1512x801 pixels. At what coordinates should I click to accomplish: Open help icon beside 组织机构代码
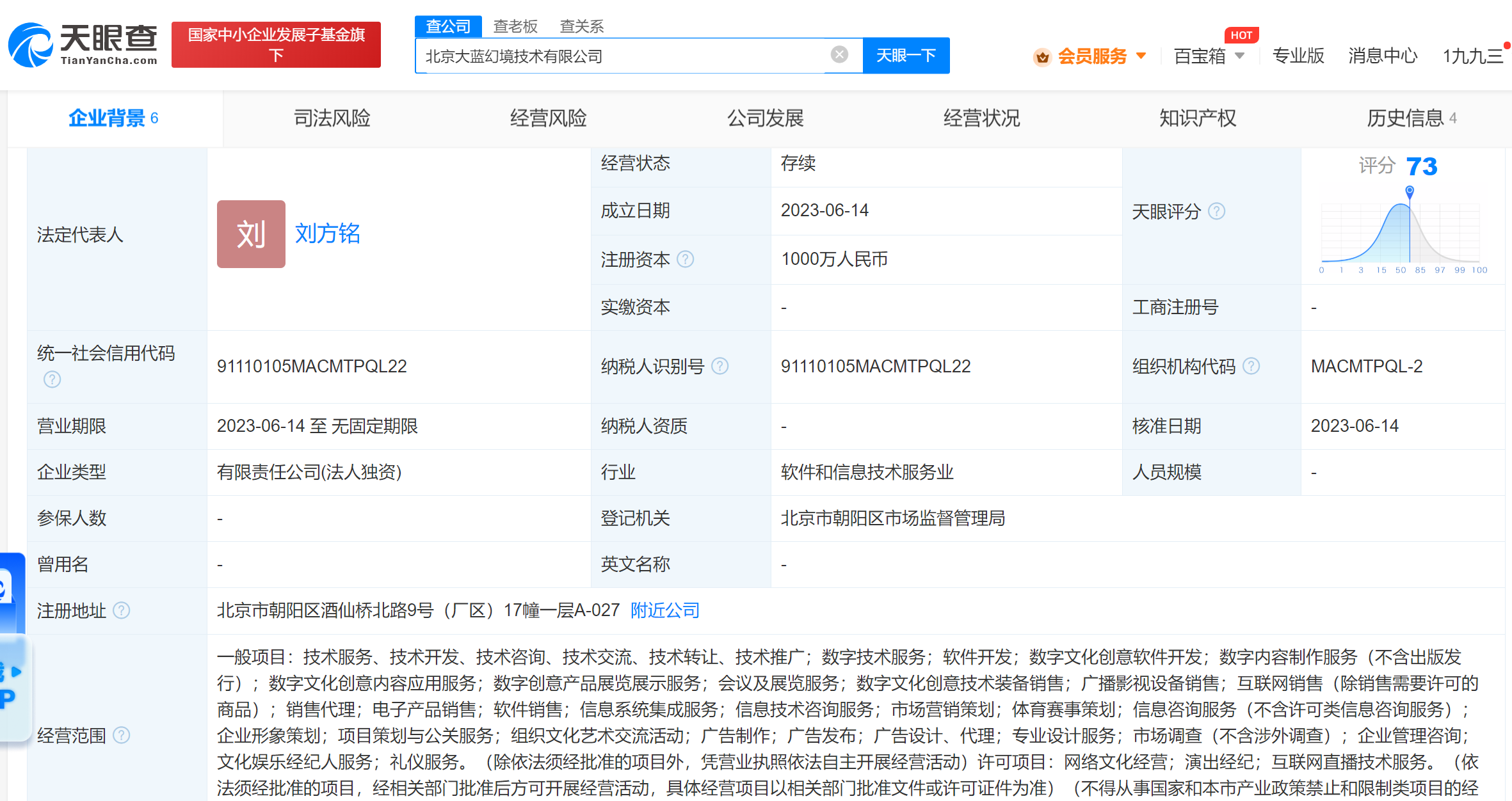(x=1251, y=366)
